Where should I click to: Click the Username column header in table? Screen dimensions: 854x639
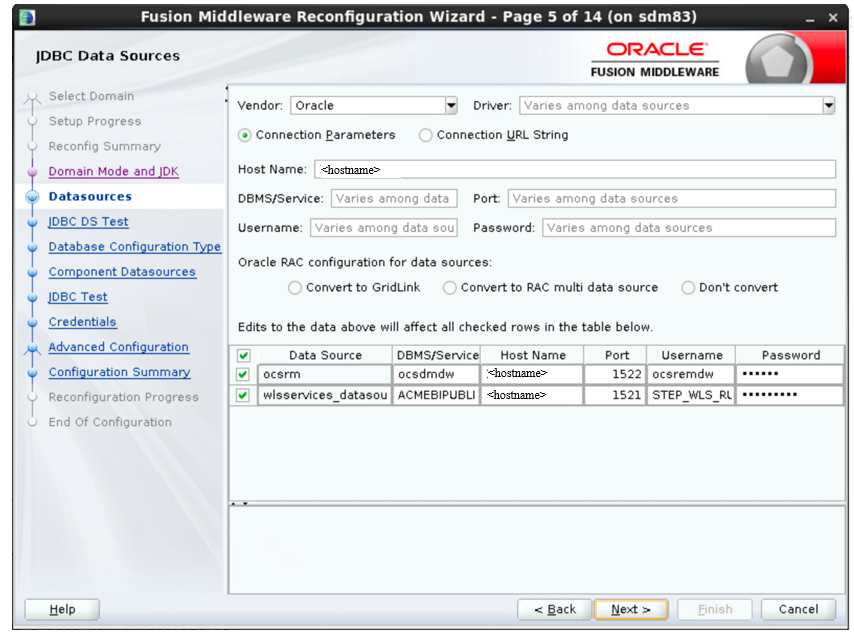coord(692,355)
